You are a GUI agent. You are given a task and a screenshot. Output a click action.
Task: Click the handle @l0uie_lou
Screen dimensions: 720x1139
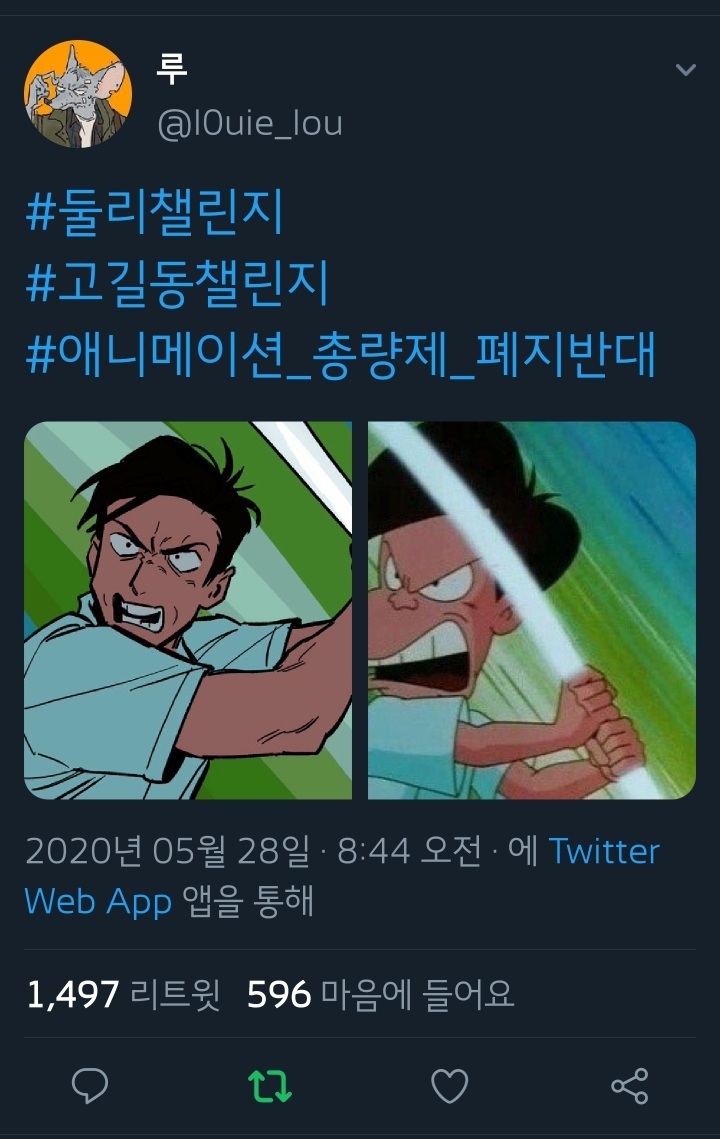(x=249, y=123)
